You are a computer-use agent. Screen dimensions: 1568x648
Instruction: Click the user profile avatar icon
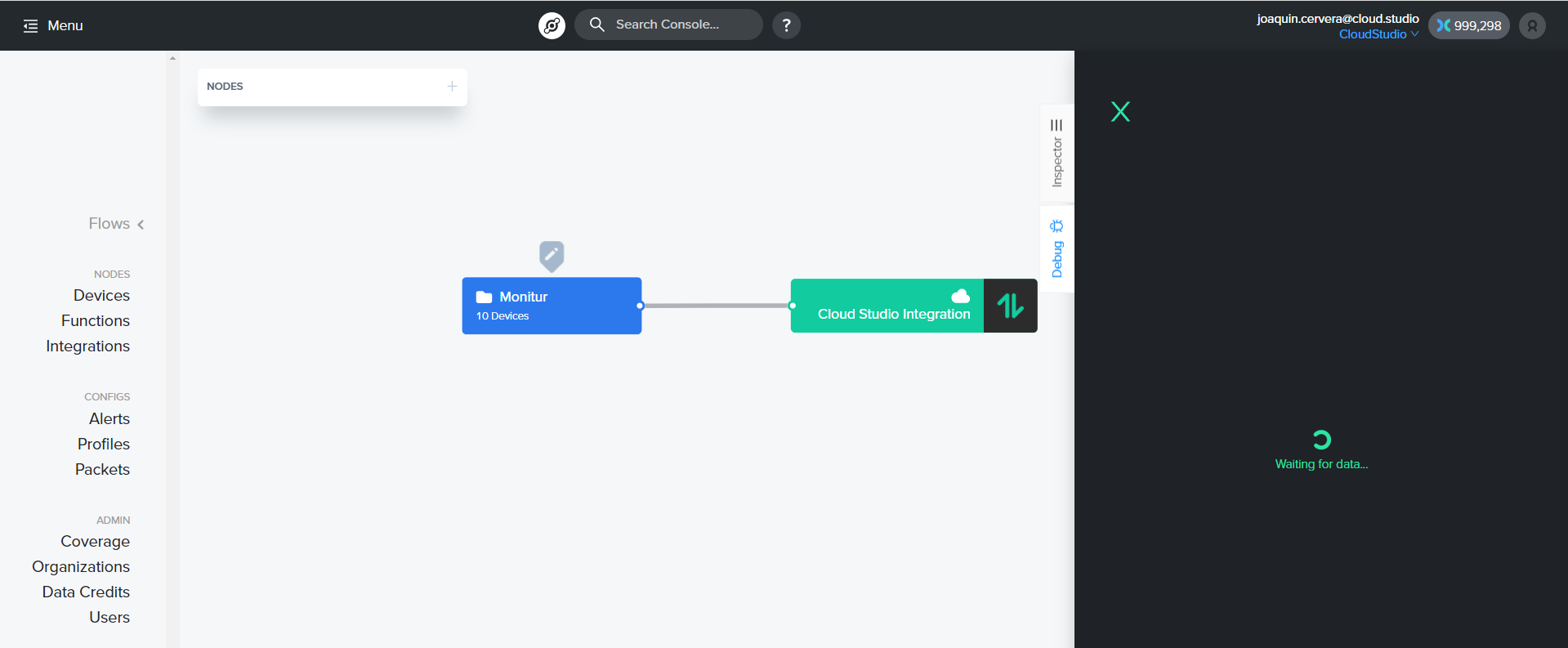(x=1532, y=25)
